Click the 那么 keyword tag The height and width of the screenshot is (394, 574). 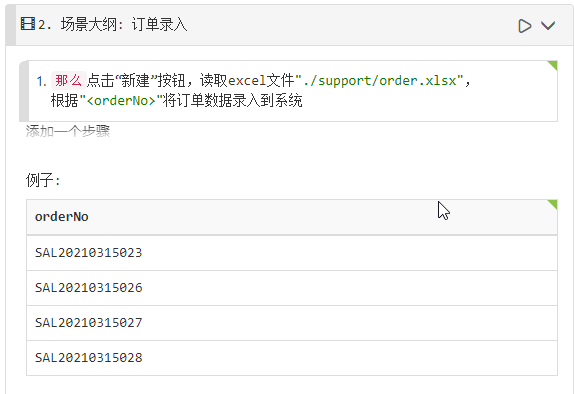click(x=68, y=80)
